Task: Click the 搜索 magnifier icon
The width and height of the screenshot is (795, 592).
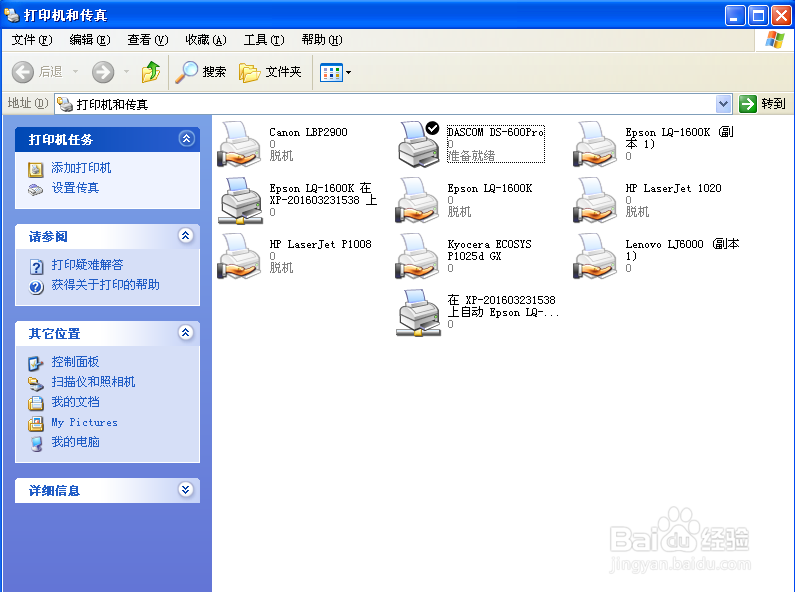Action: point(186,72)
